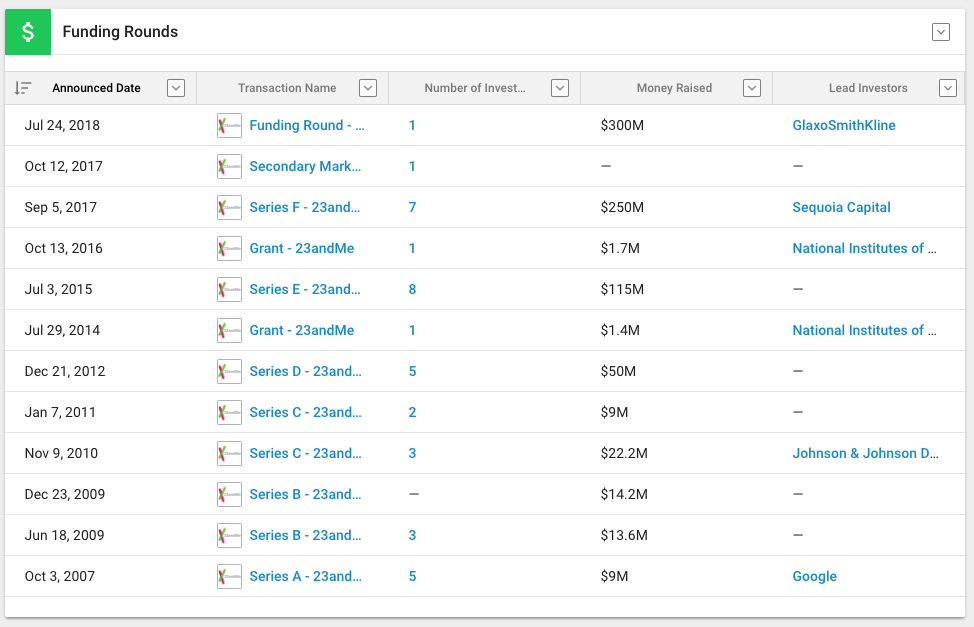974x627 pixels.
Task: Click the 23andMe logo in the Dec 23, 2009 row
Action: tap(229, 495)
